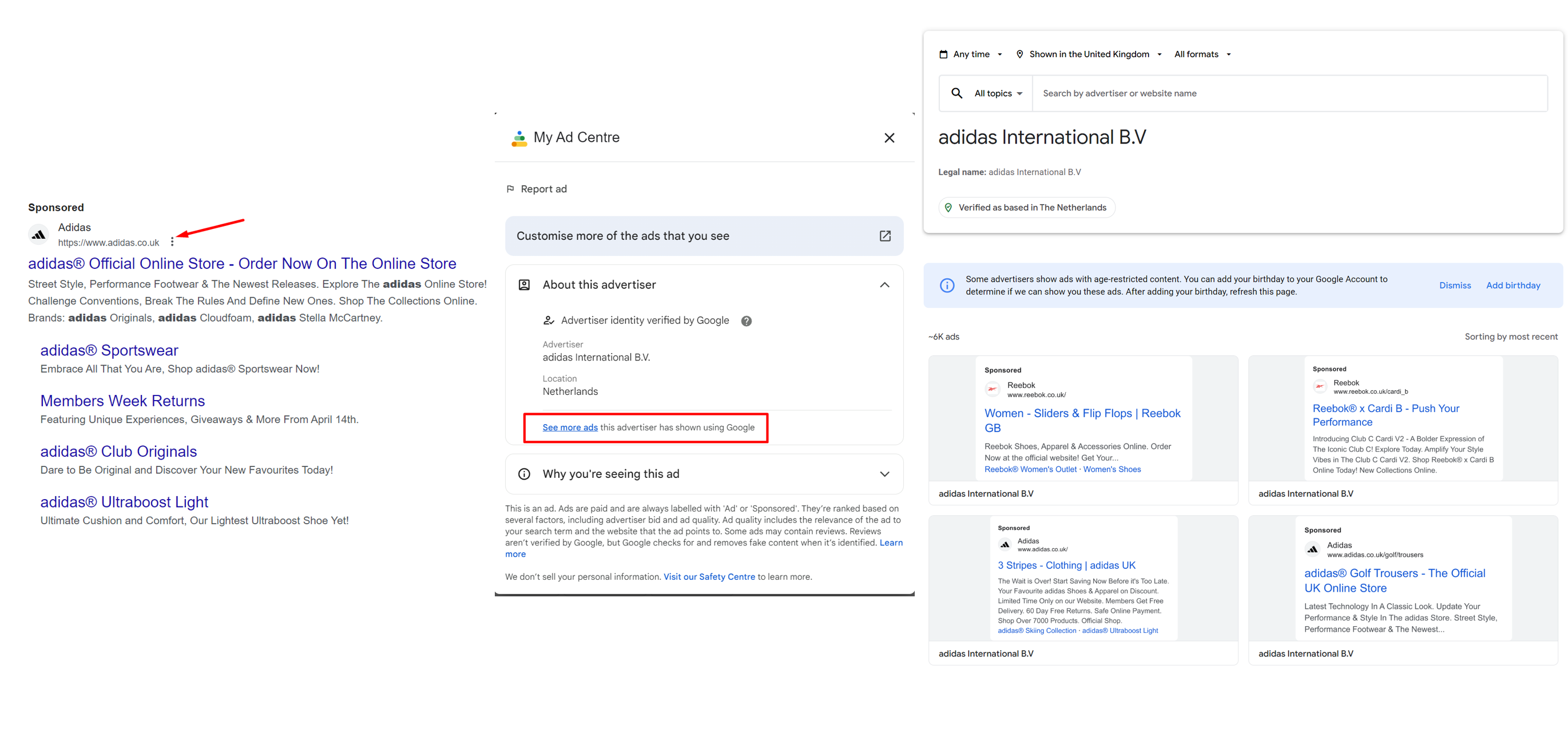Click the Sorting by most recent text
Screen dimensions: 1568x748
[1511, 337]
